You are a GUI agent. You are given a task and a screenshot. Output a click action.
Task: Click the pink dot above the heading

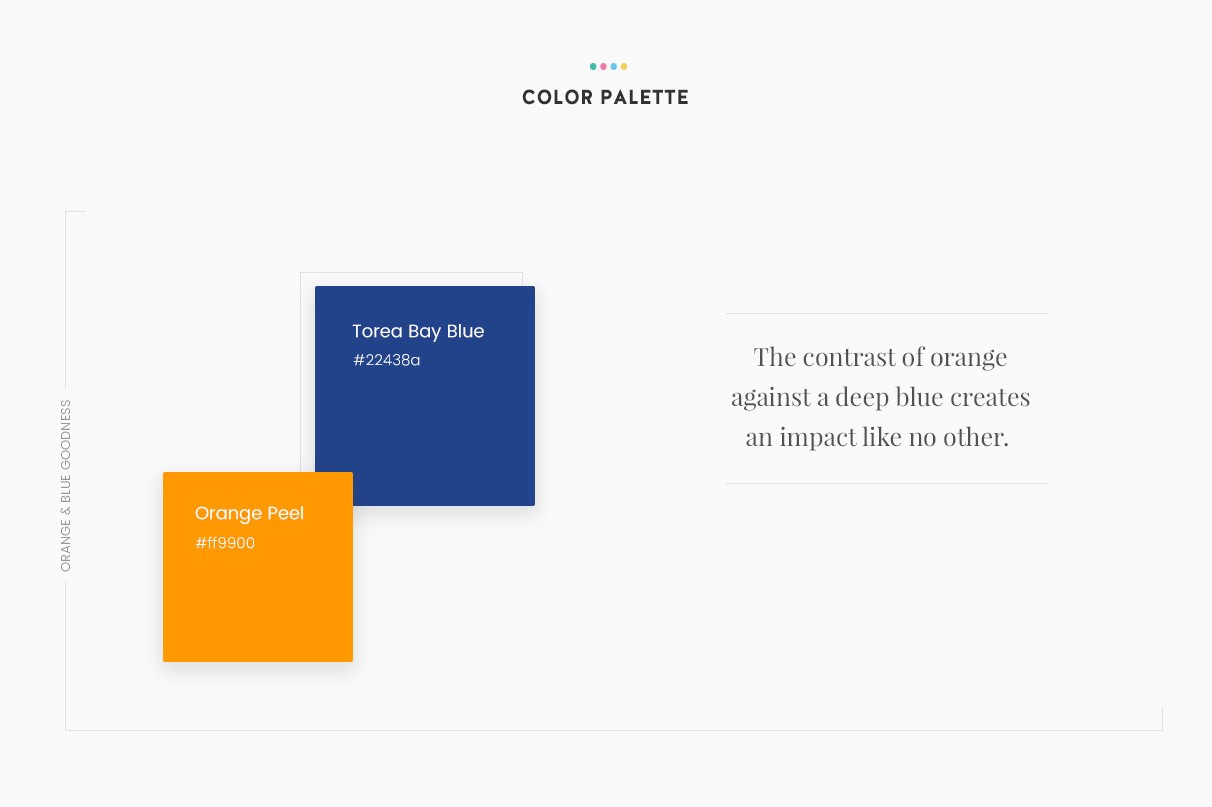click(603, 67)
